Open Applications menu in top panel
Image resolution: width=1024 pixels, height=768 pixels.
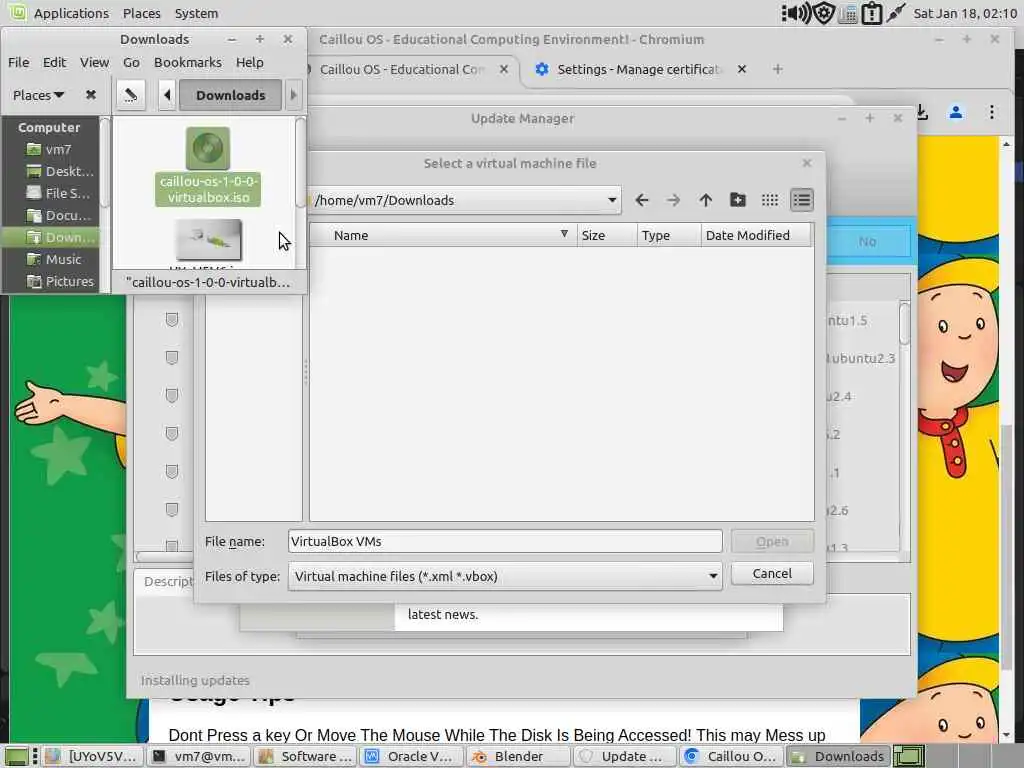71,13
